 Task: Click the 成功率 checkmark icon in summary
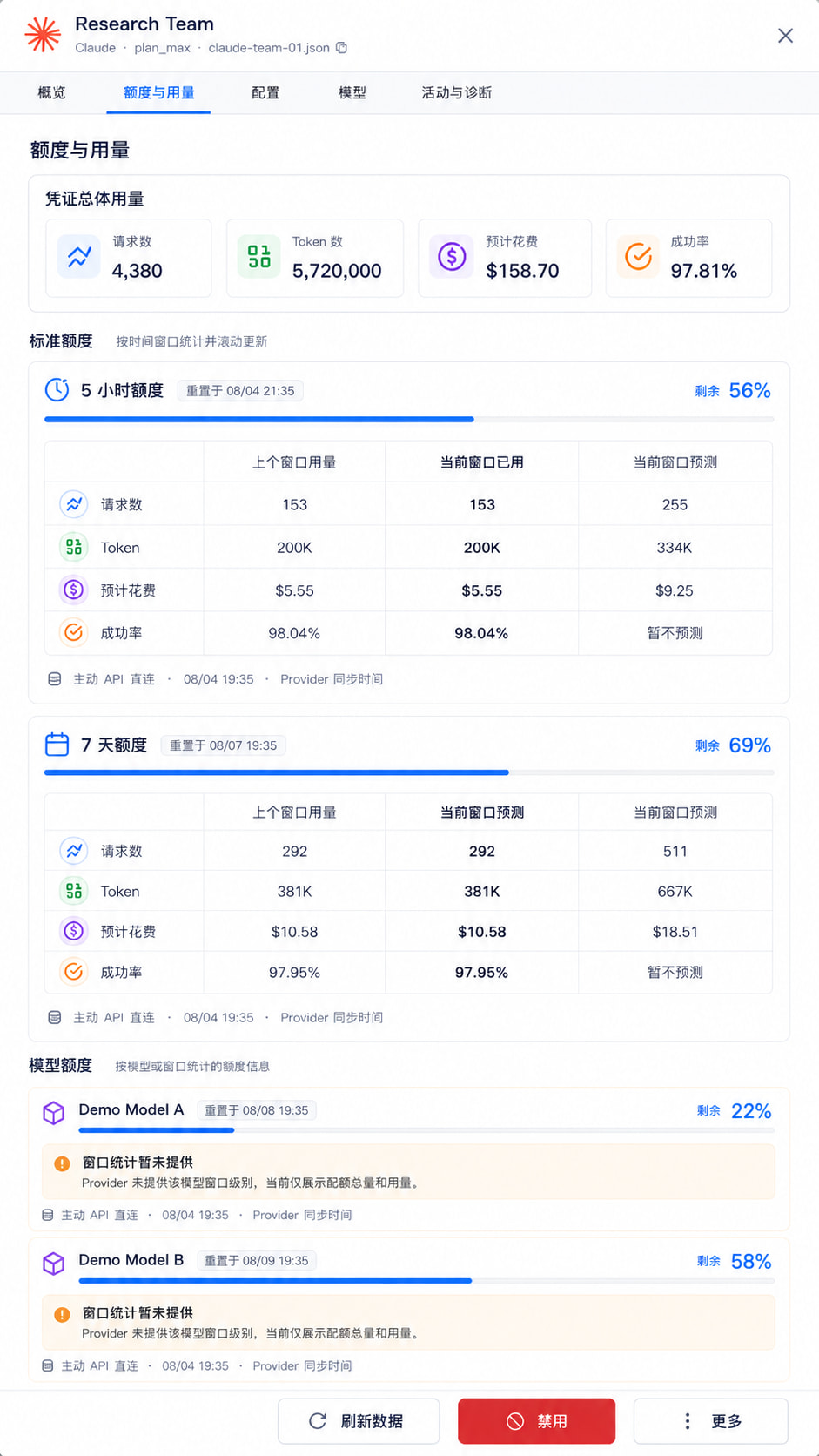coord(639,257)
